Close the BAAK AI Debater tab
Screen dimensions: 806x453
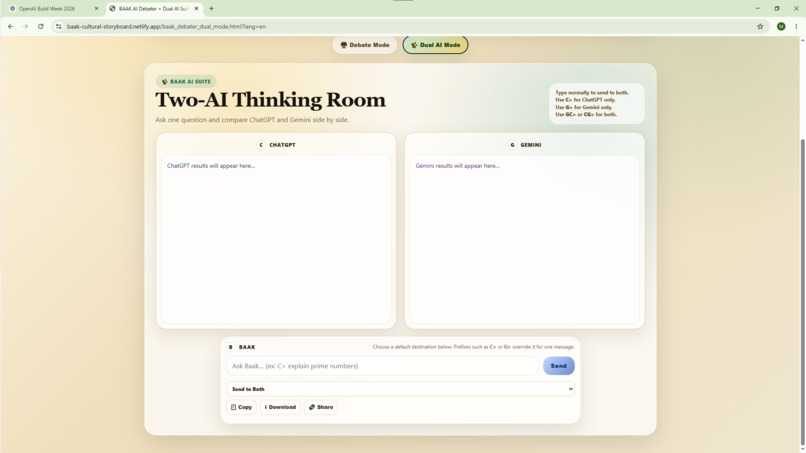[196, 8]
